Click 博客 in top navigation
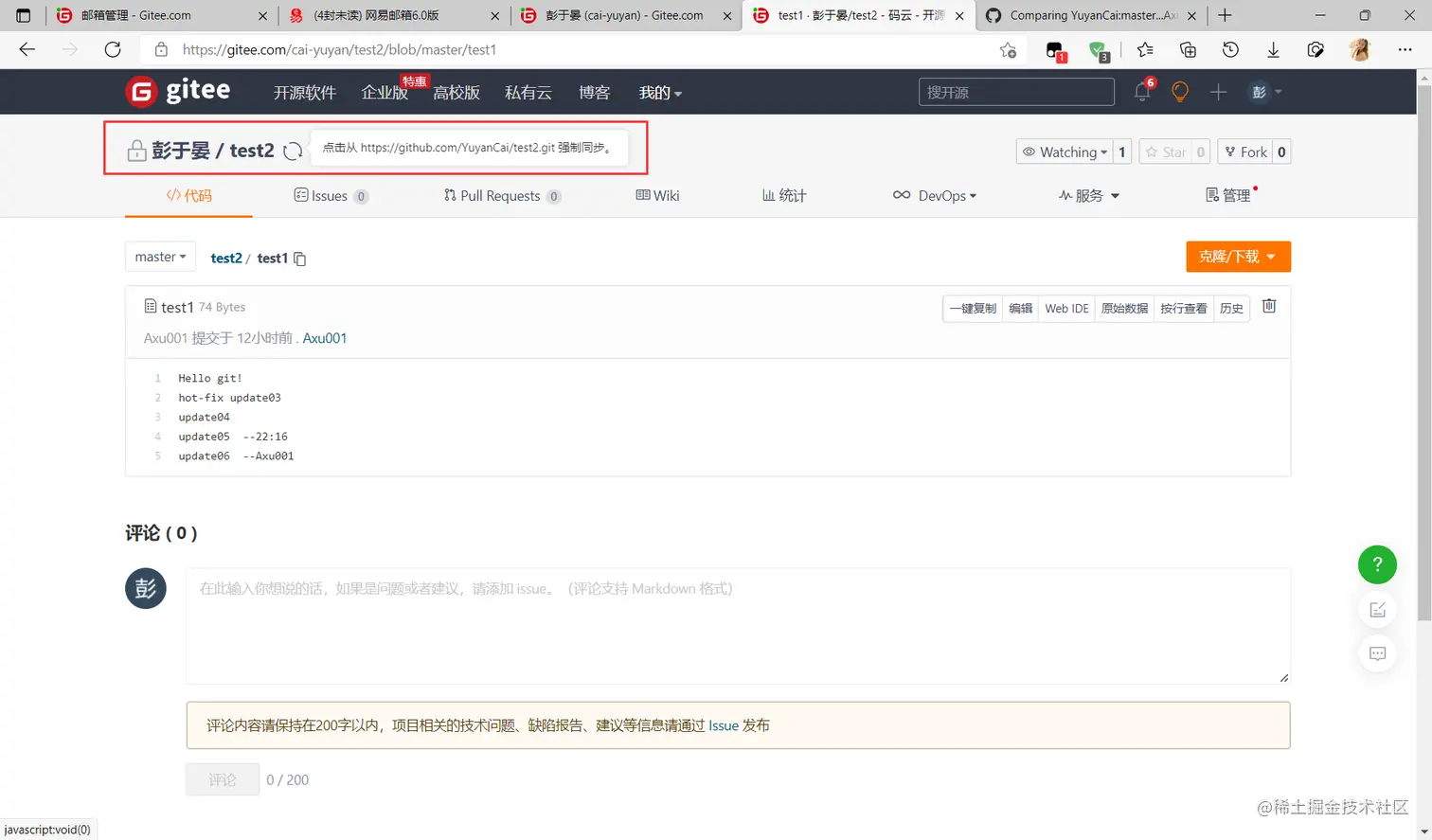The image size is (1432, 840). [x=595, y=92]
